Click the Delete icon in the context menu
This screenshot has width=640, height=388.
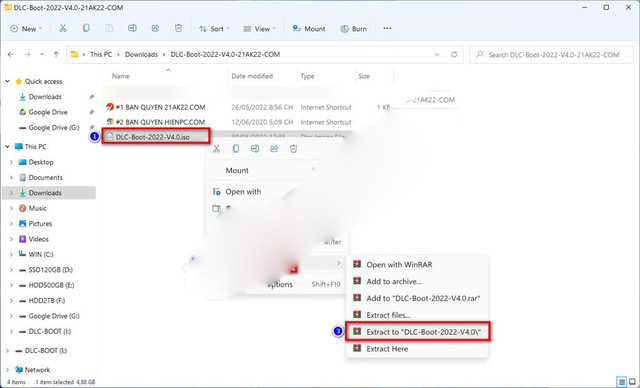[x=293, y=149]
